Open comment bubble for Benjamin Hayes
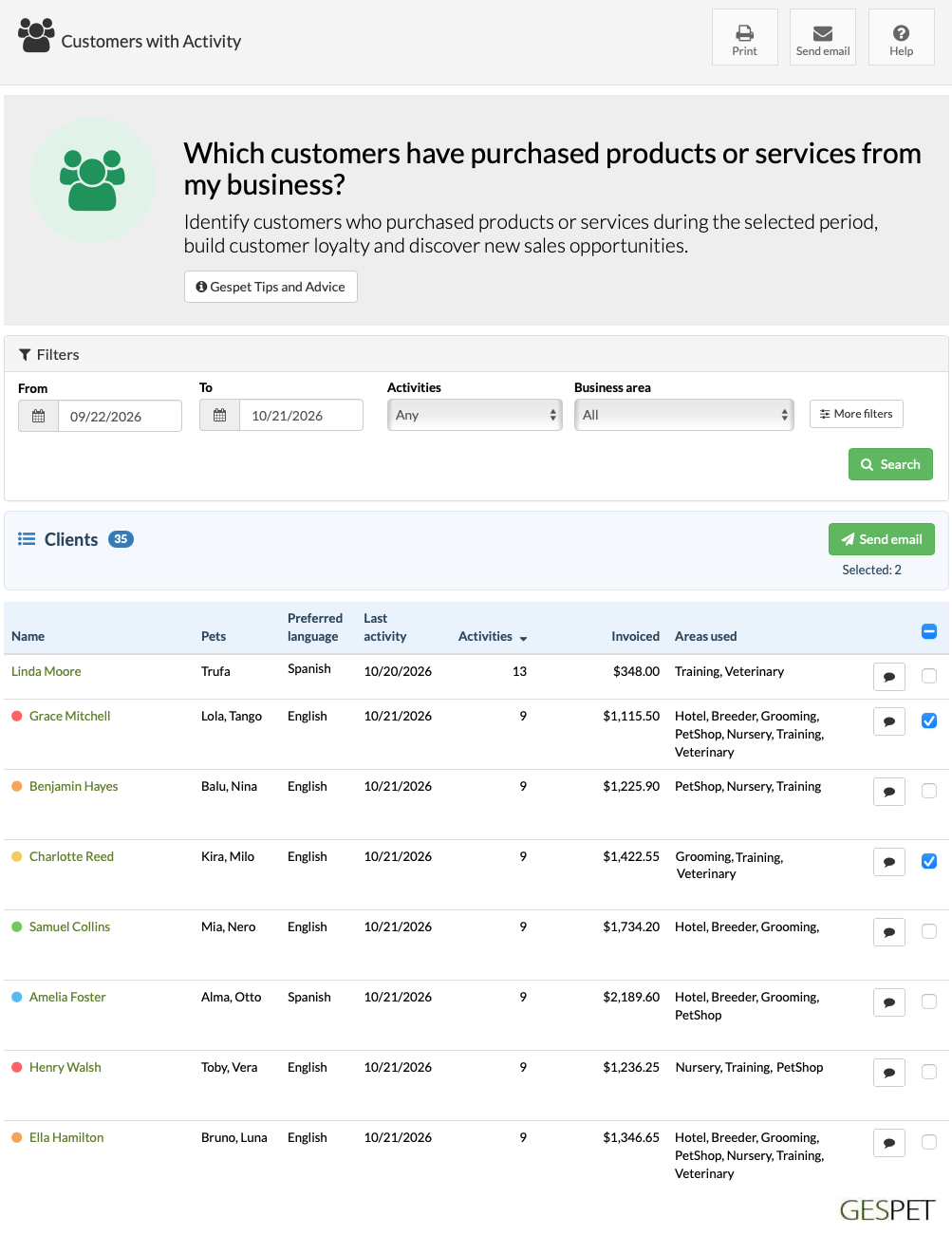 [x=889, y=792]
